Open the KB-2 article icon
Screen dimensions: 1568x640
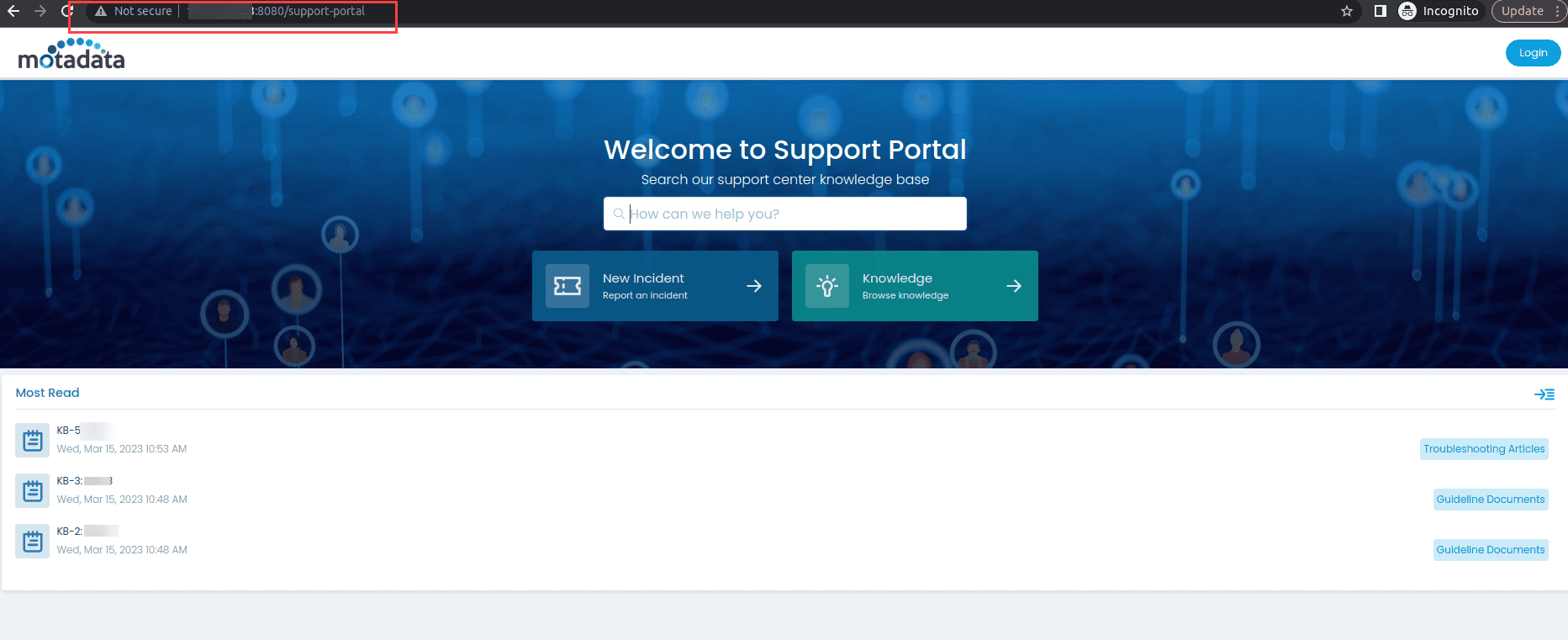pyautogui.click(x=33, y=541)
